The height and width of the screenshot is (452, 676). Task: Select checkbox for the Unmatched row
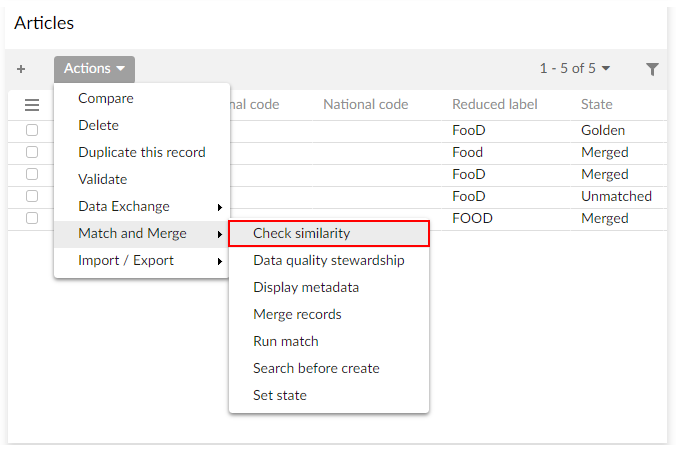coord(32,196)
